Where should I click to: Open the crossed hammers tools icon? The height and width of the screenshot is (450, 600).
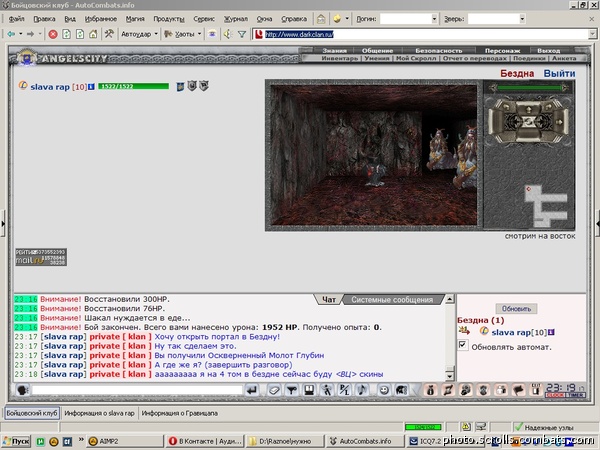(x=109, y=34)
